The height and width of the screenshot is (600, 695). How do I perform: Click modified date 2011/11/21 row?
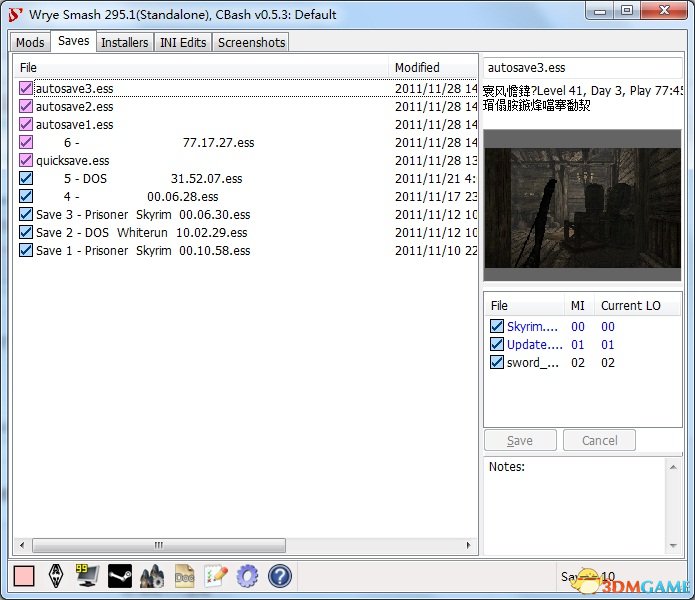pyautogui.click(x=435, y=179)
